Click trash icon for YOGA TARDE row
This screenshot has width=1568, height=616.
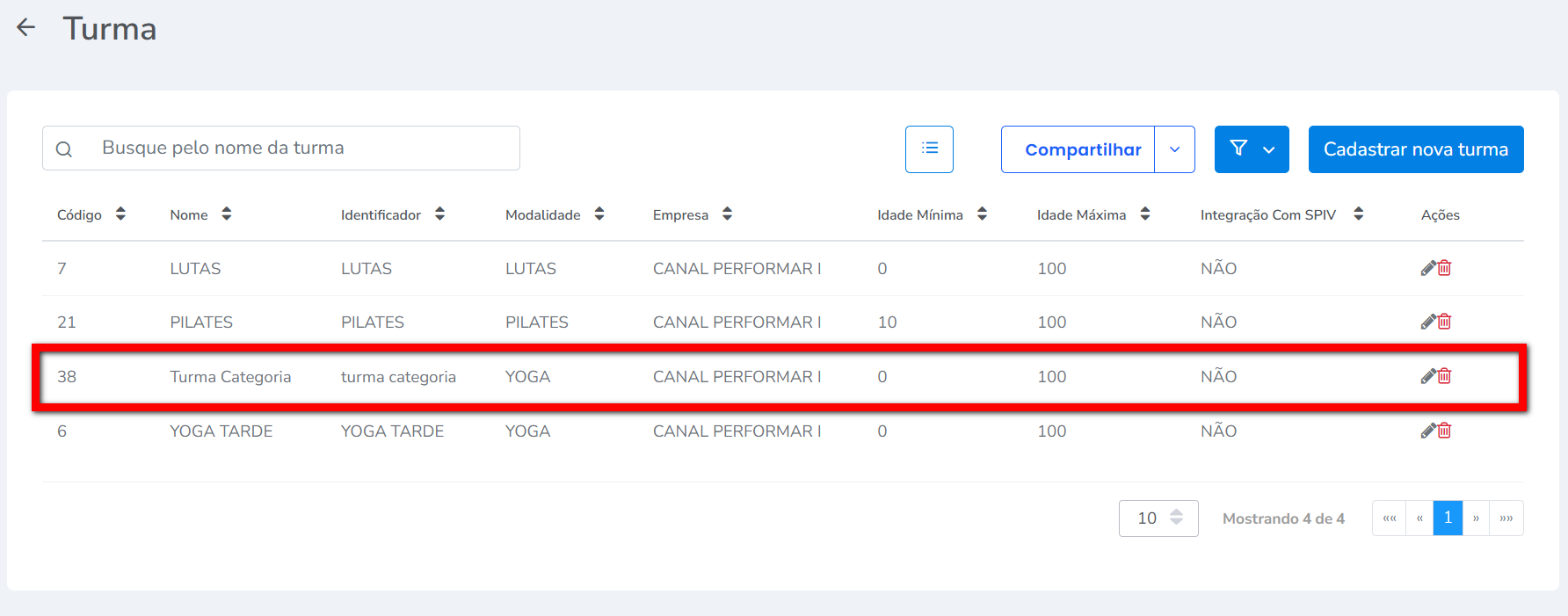[x=1445, y=431]
